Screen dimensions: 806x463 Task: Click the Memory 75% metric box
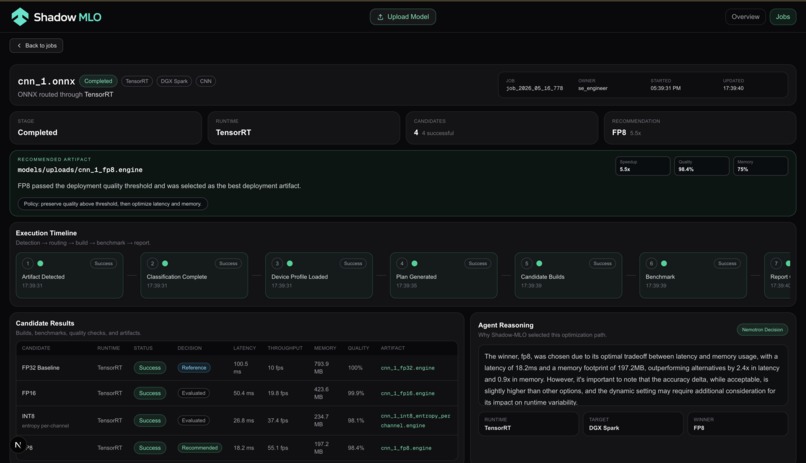pyautogui.click(x=761, y=166)
